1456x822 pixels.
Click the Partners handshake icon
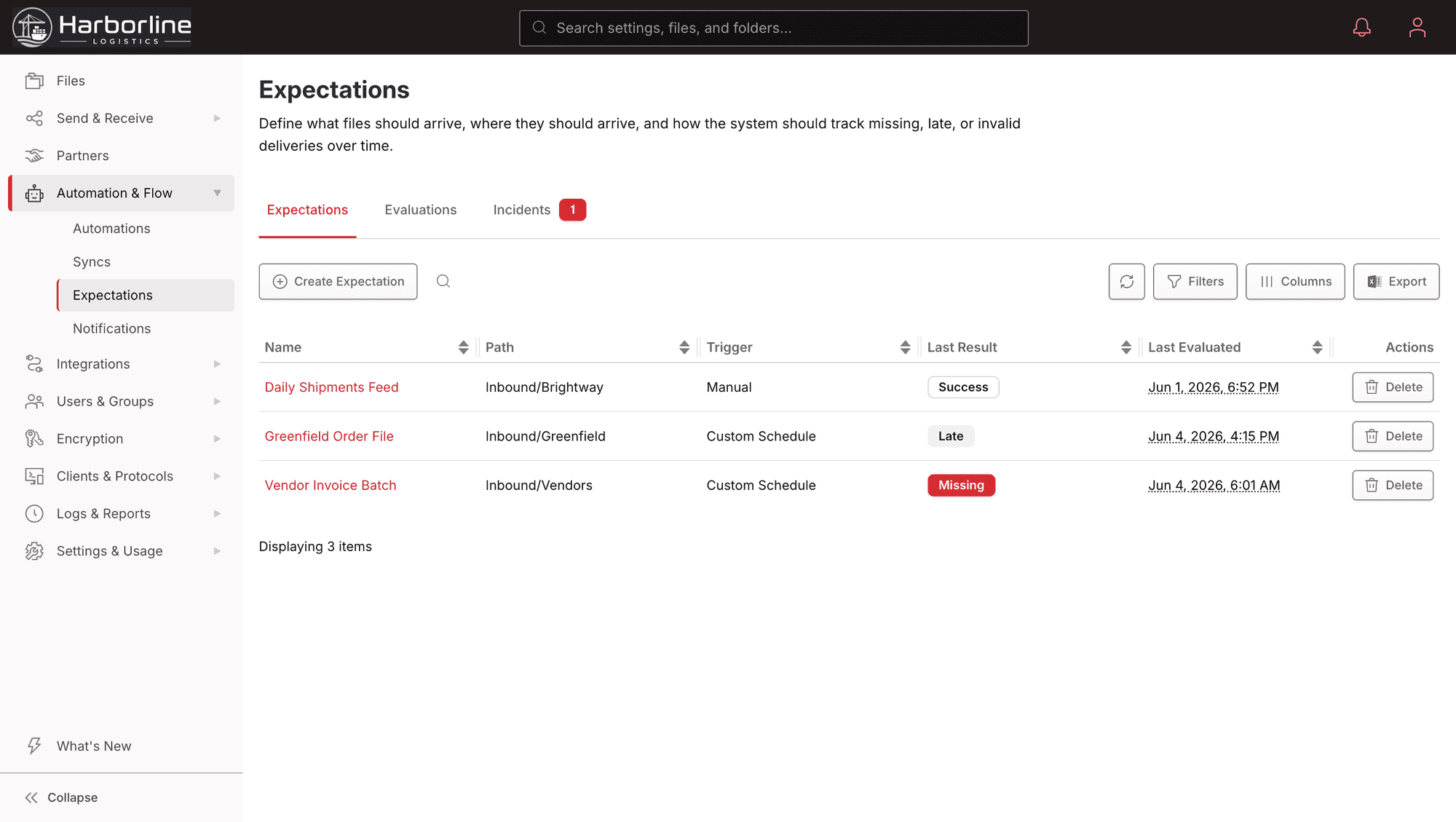(x=34, y=156)
